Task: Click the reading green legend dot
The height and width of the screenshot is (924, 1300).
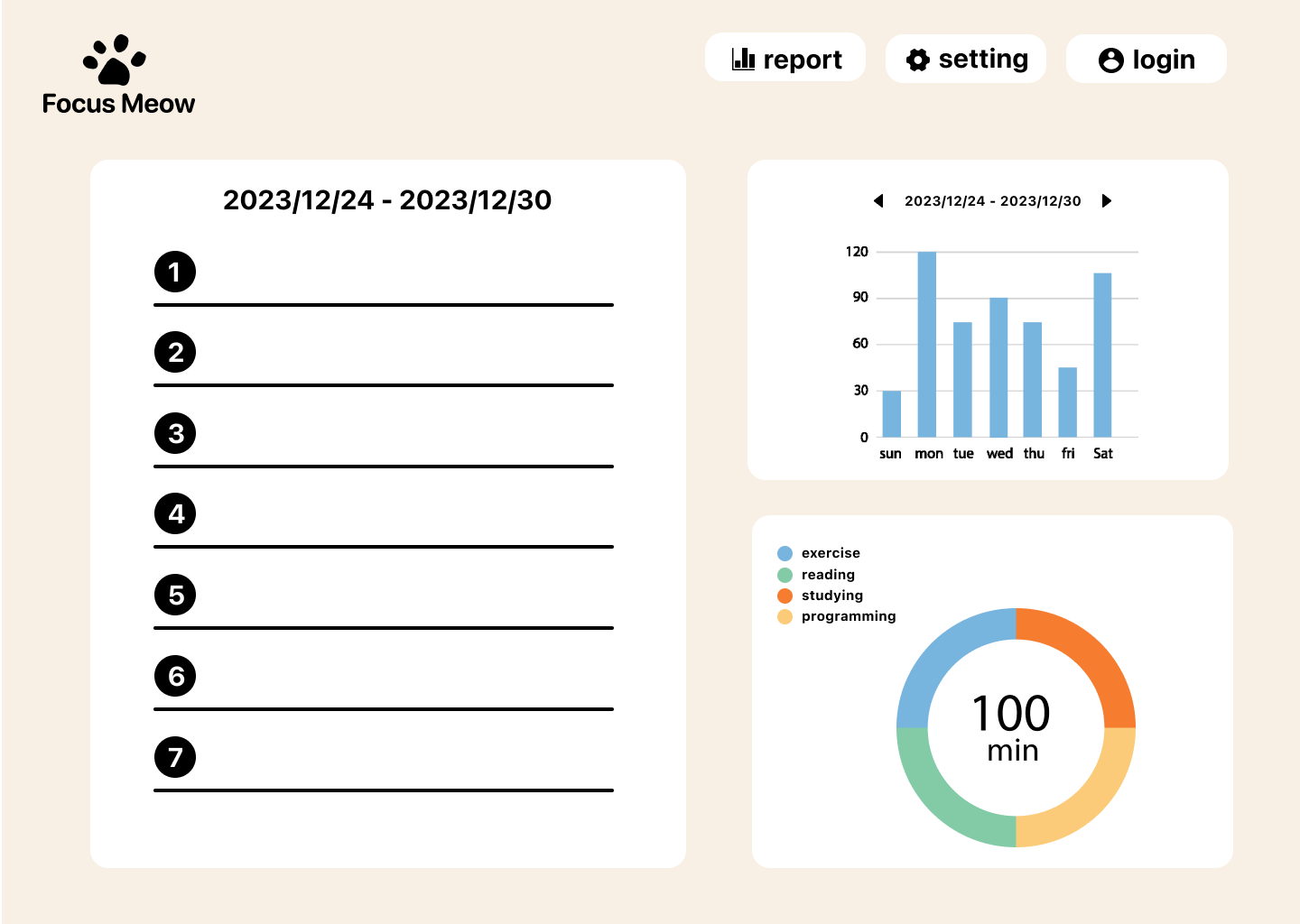Action: click(785, 575)
